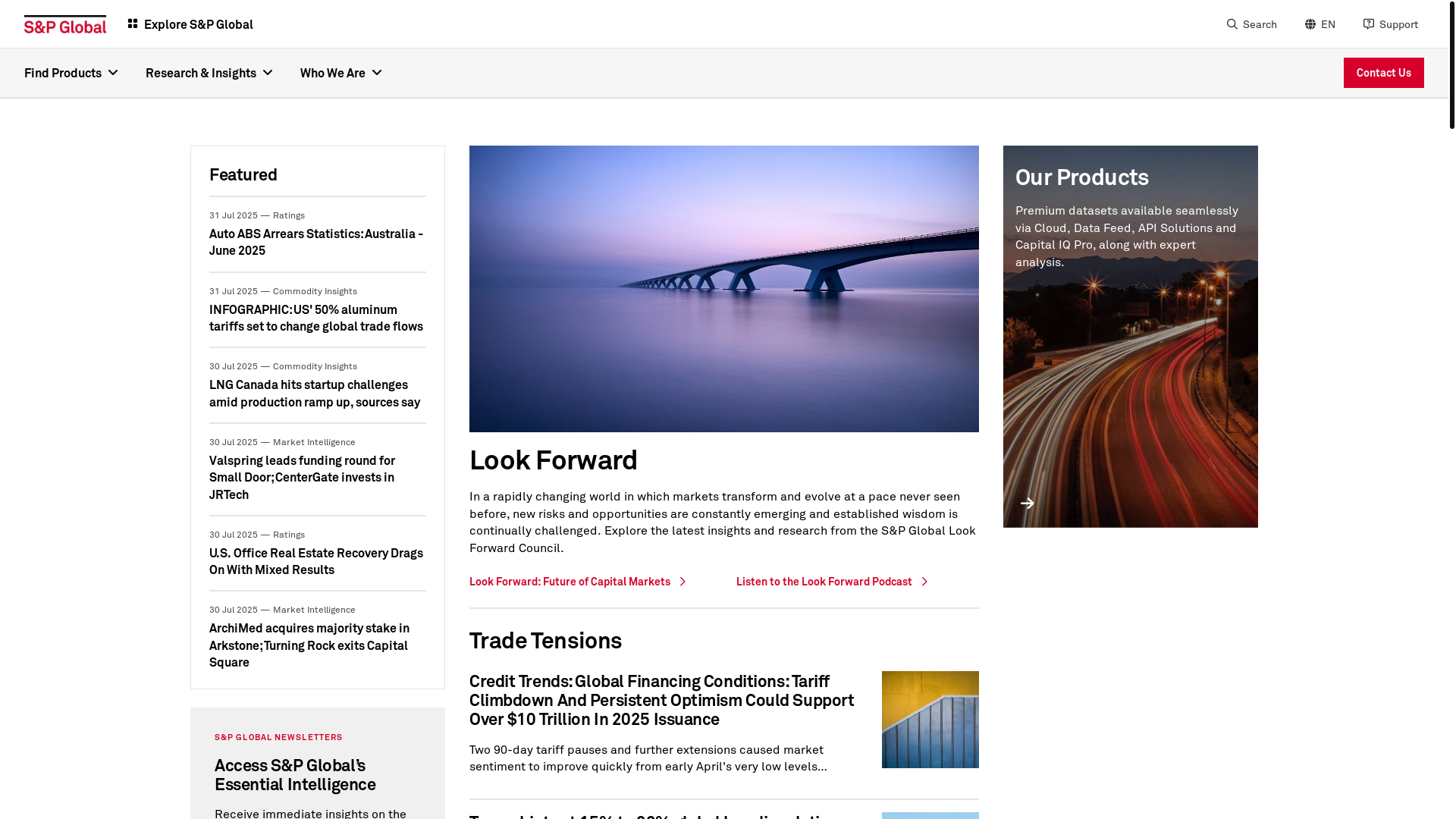Click '30 Jul 2025 — Ratings' date label
The width and height of the screenshot is (1456, 819).
(x=257, y=535)
